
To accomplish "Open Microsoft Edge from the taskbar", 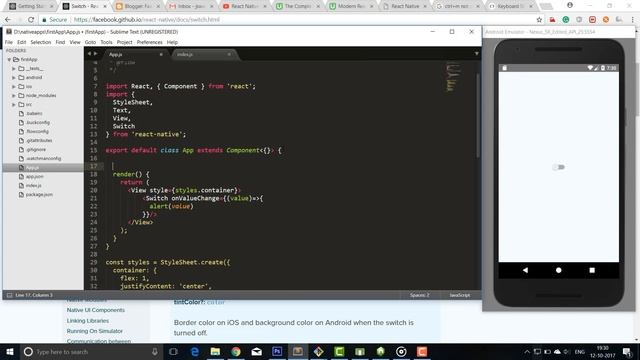I will 195,352.
